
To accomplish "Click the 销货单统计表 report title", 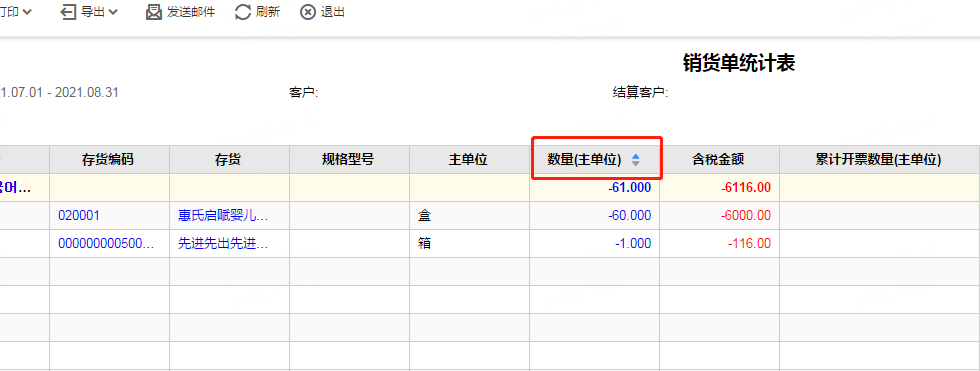I will click(739, 63).
